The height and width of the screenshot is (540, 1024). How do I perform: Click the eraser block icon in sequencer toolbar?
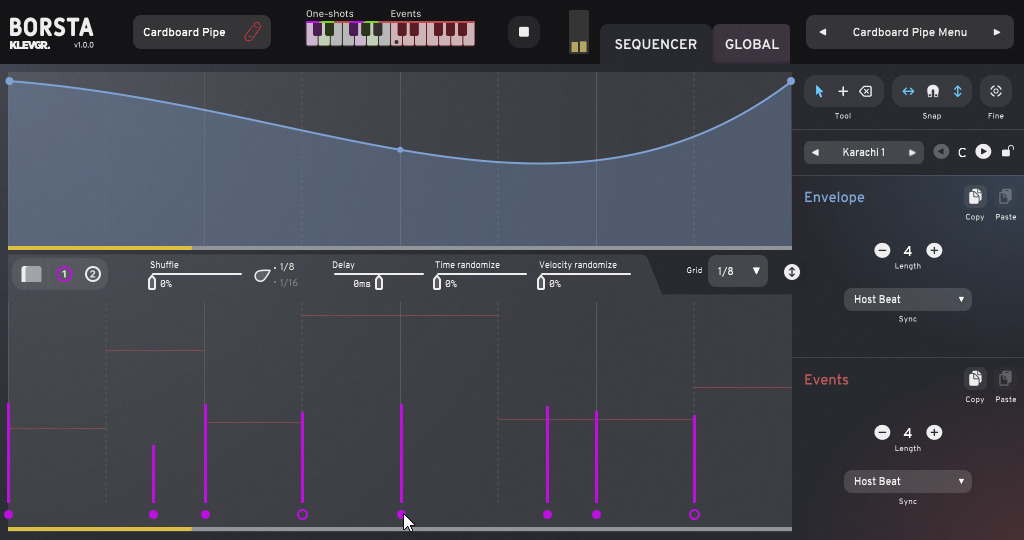point(31,274)
